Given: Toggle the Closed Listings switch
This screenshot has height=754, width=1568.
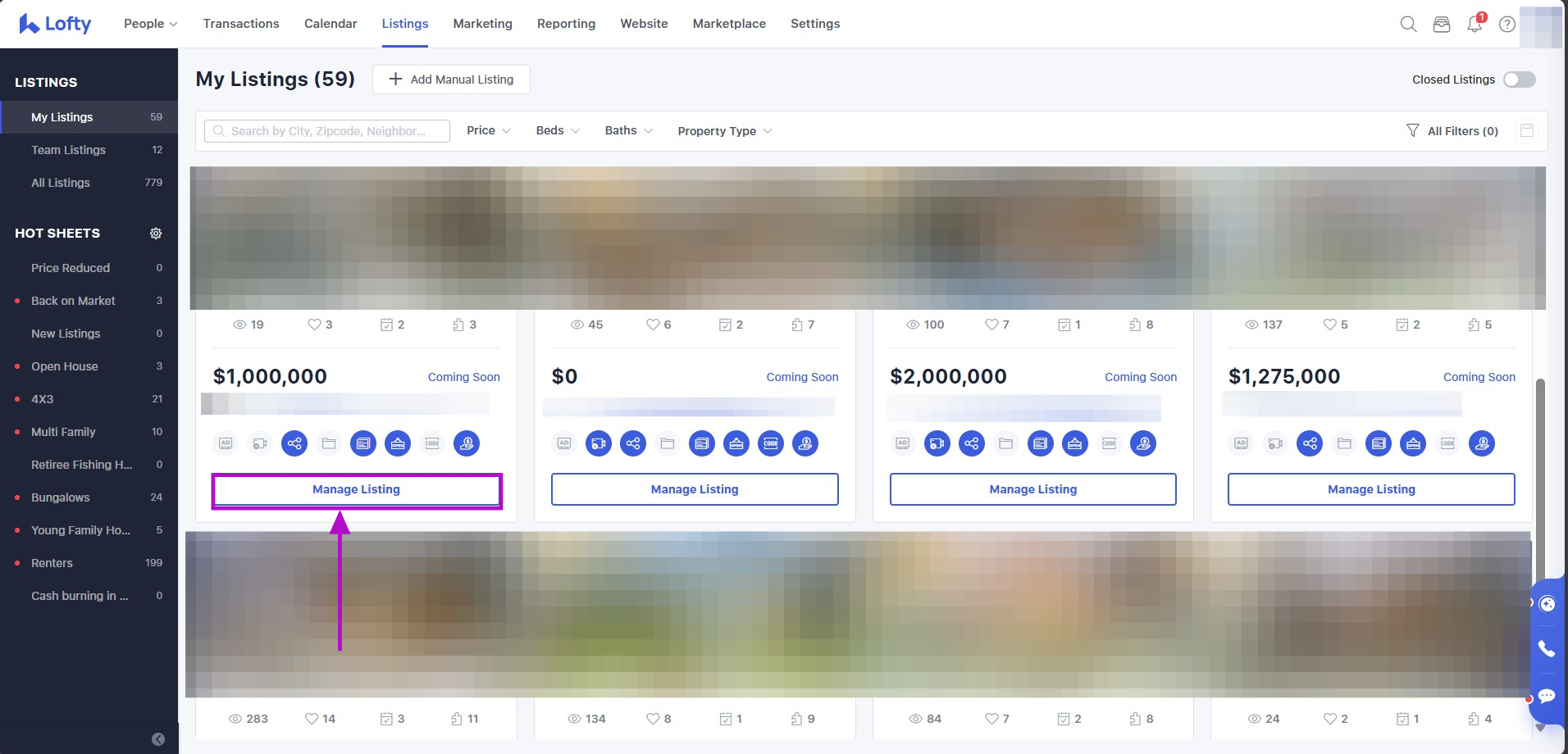Looking at the screenshot, I should point(1519,79).
